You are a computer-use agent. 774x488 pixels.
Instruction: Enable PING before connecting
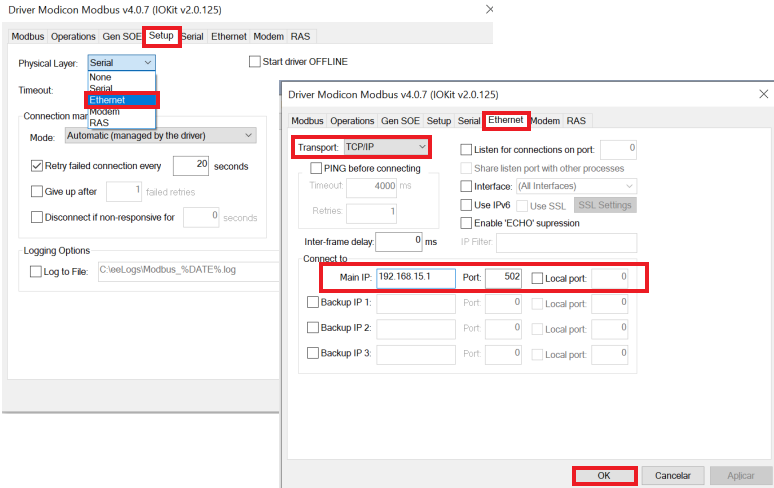coord(316,168)
